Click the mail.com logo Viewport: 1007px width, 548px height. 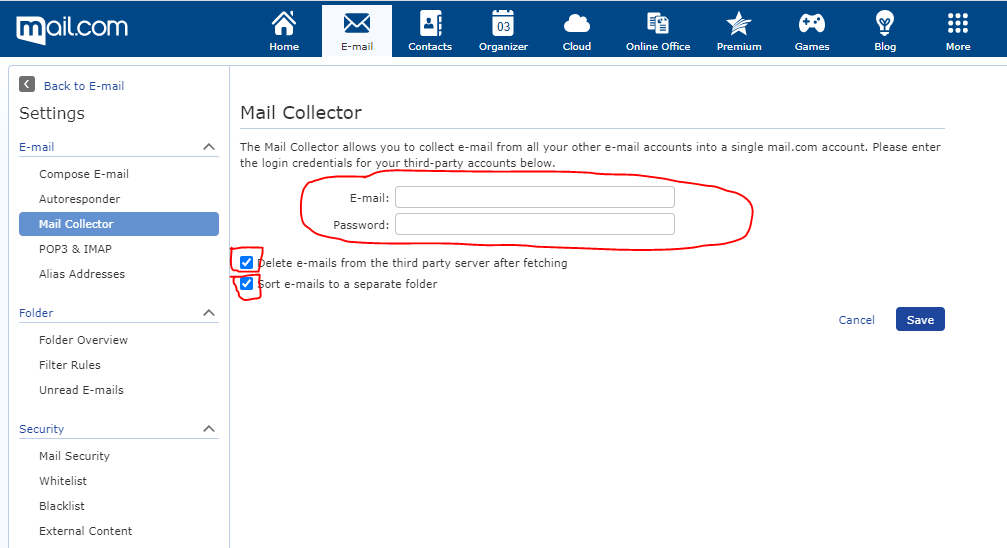[x=72, y=28]
